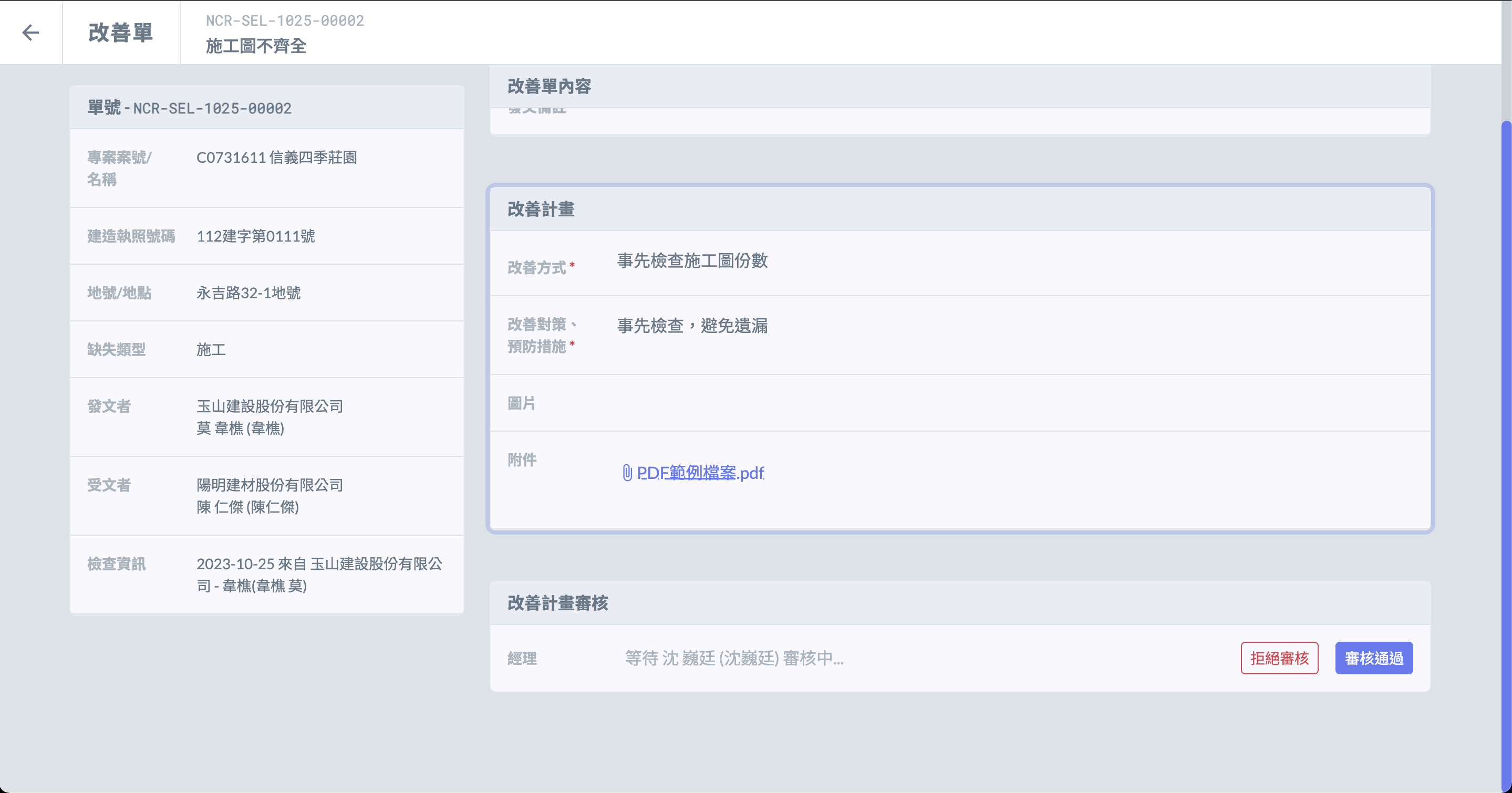Click the 單號 panel header in left card
This screenshot has width=1512, height=793.
pos(189,108)
